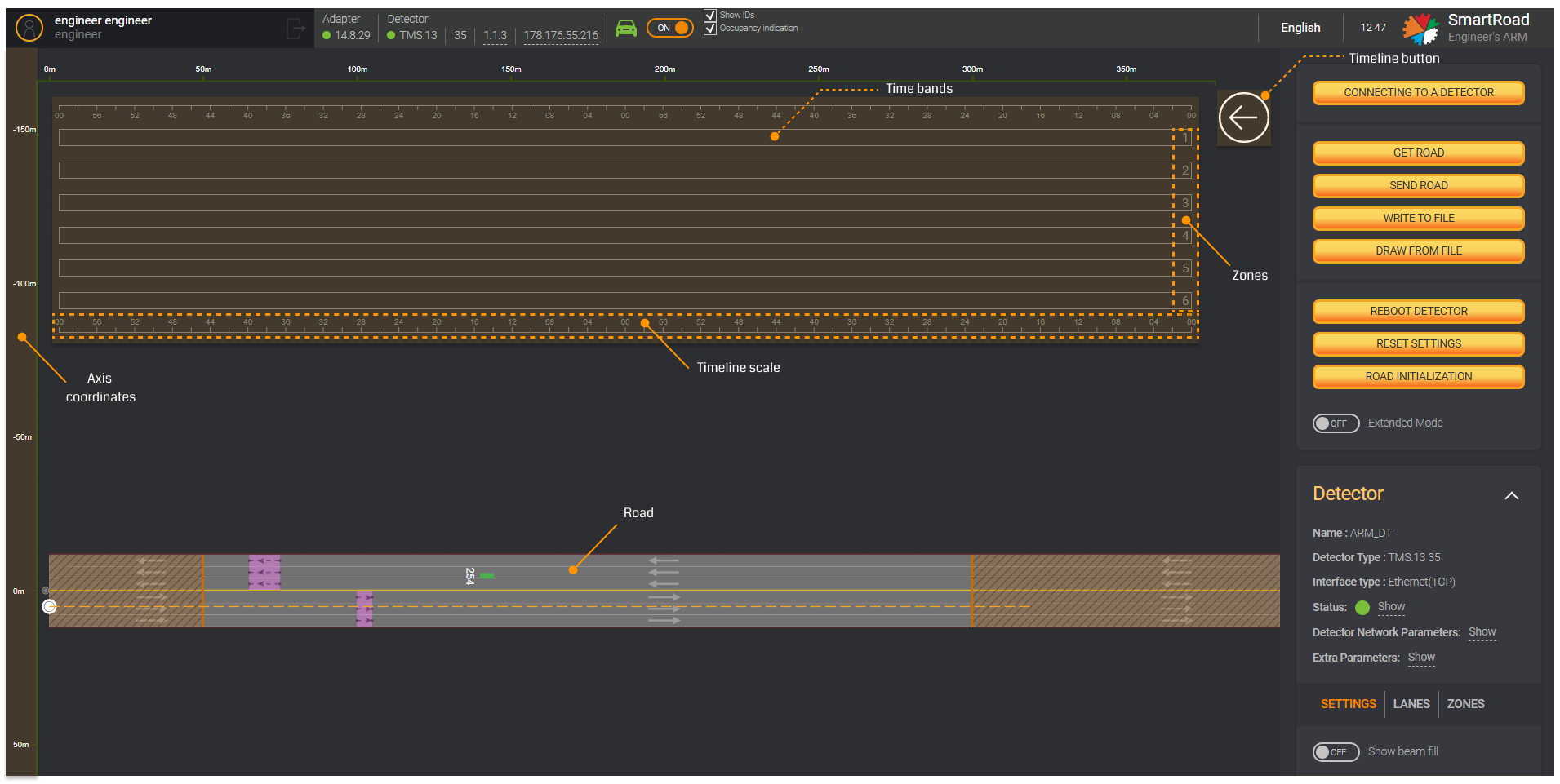
Task: Switch to the SETTINGS tab
Action: (1348, 704)
